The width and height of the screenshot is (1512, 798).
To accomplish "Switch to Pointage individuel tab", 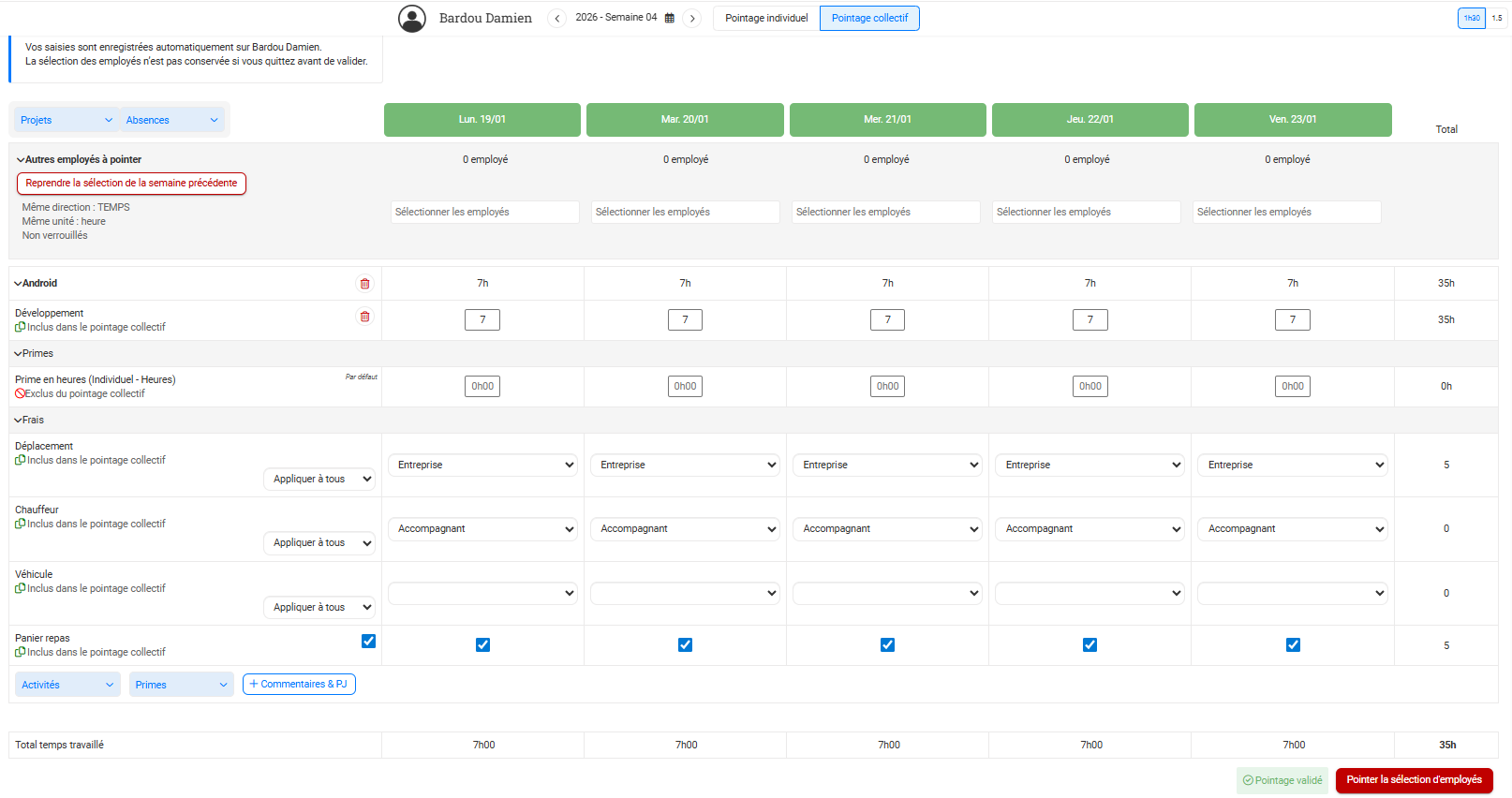I will point(766,19).
